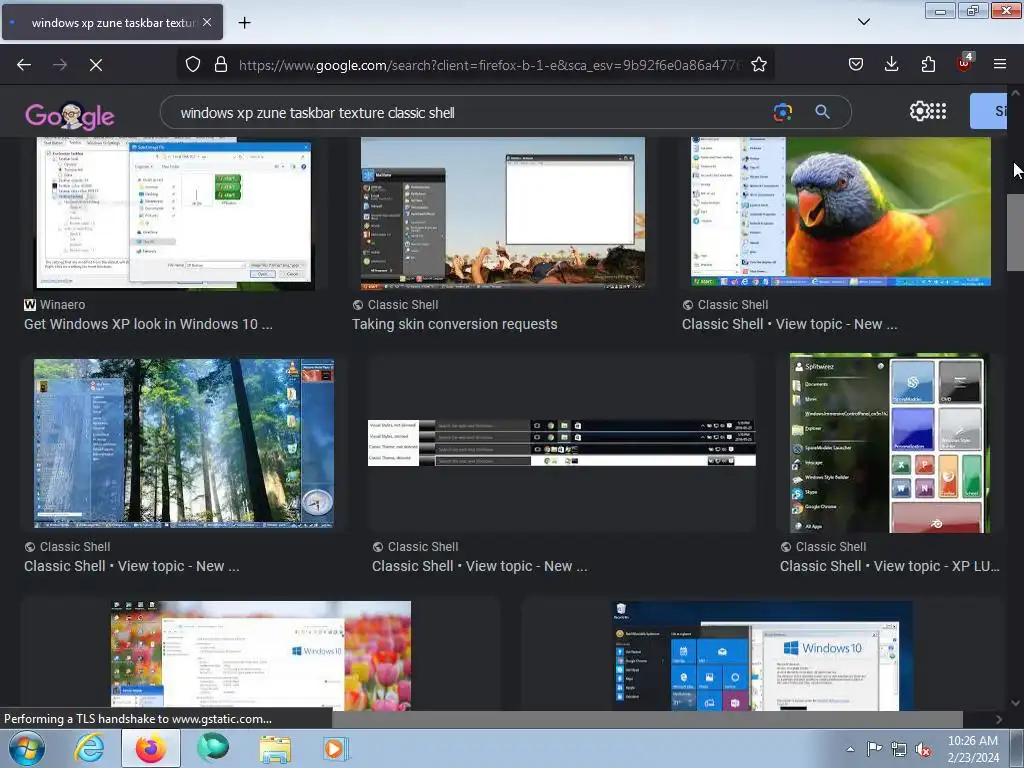Click the horizontal scrollbar right arrow
The height and width of the screenshot is (768, 1024).
coord(999,719)
